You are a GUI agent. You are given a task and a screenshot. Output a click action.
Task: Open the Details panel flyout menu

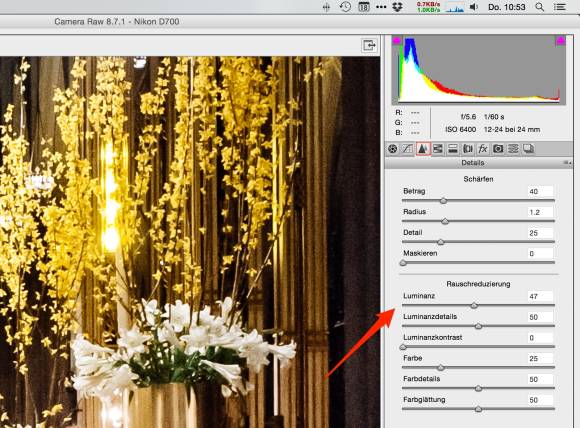[567, 162]
